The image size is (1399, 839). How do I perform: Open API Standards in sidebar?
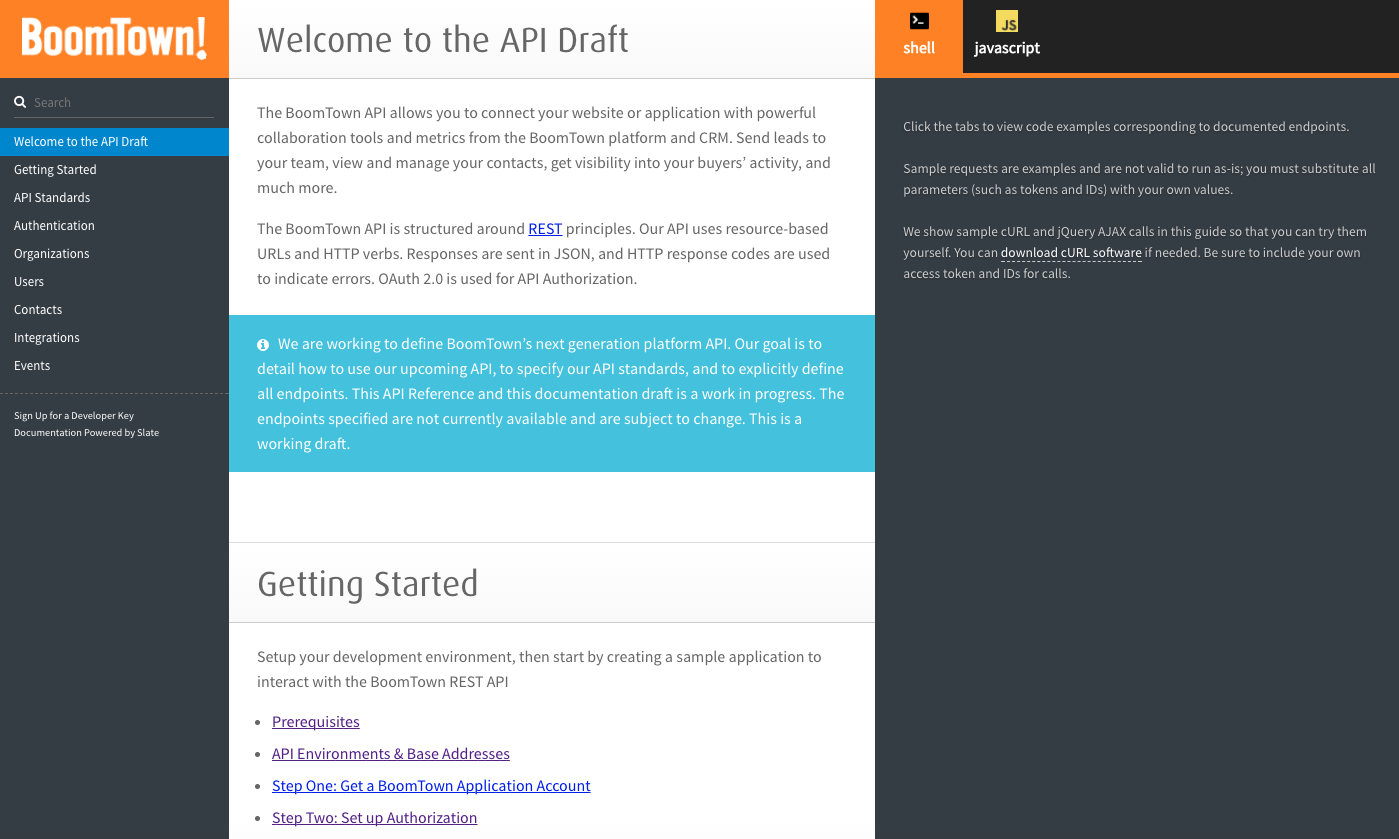[114, 198]
